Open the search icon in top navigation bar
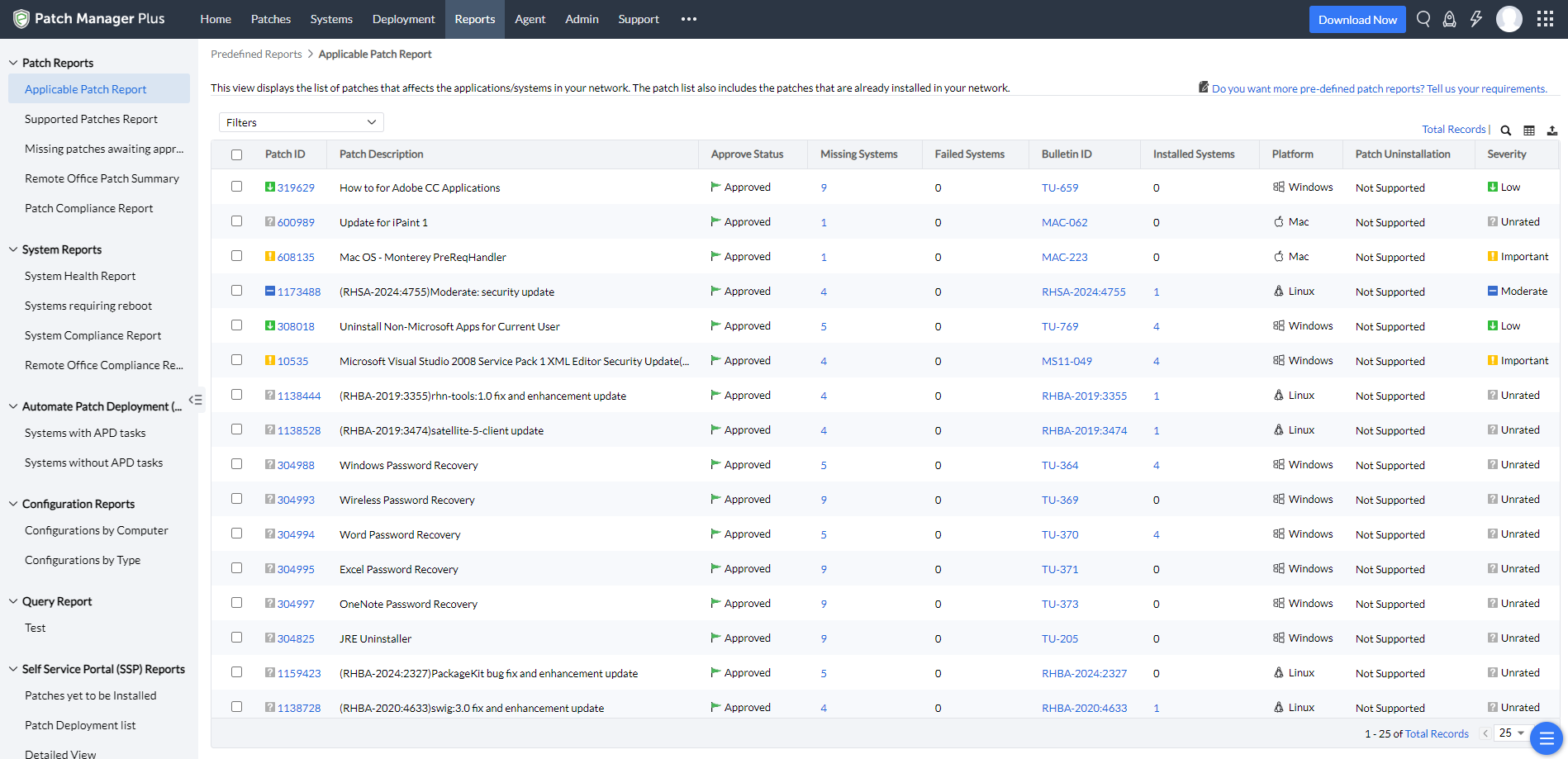 [x=1423, y=18]
